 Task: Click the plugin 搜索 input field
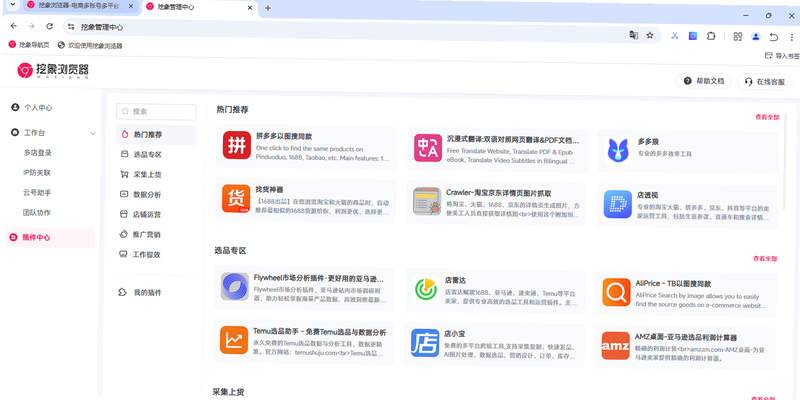click(156, 111)
